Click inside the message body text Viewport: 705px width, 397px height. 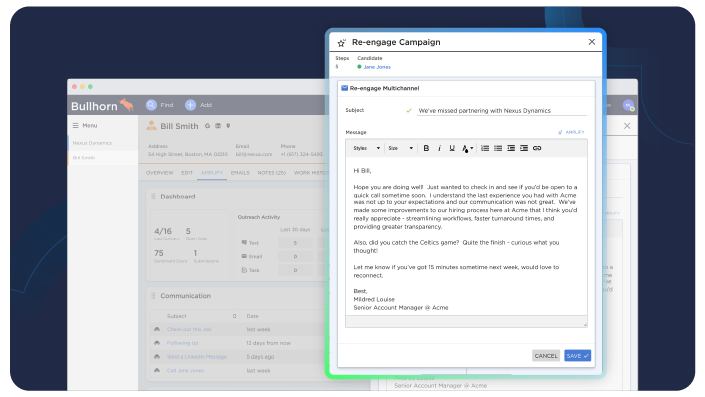(x=466, y=236)
